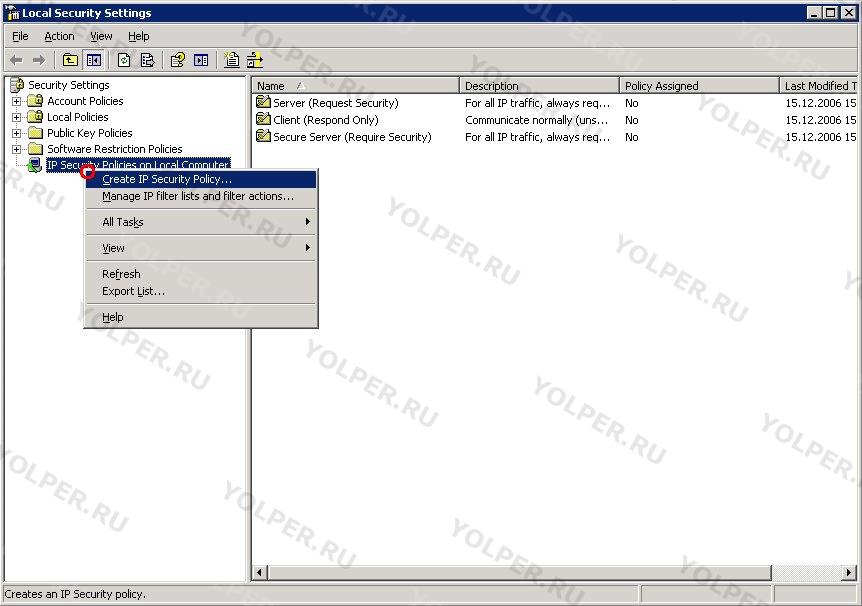
Task: Expand the Local Policies tree node
Action: (16, 117)
